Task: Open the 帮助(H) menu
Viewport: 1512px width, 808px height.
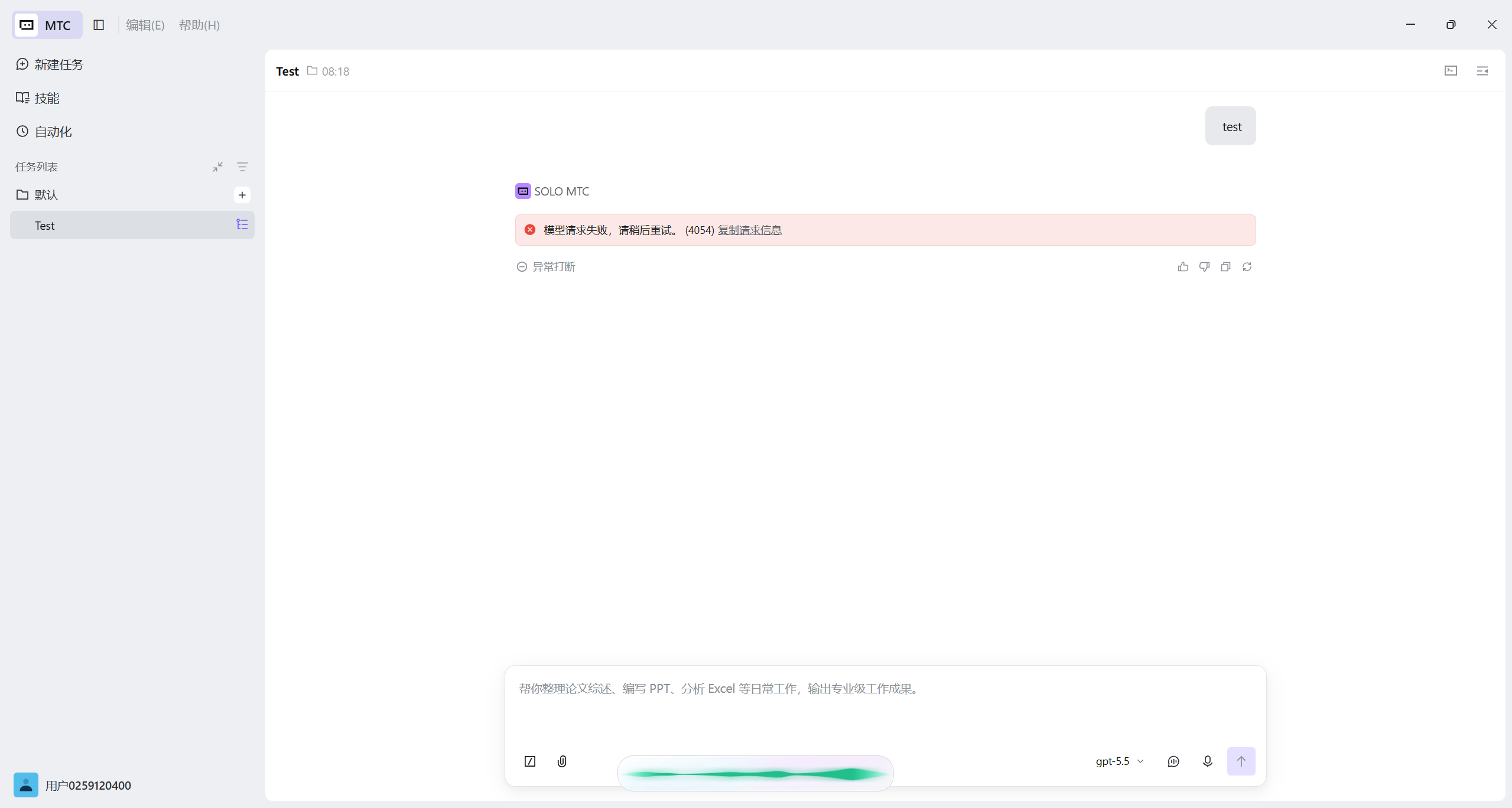Action: click(199, 25)
